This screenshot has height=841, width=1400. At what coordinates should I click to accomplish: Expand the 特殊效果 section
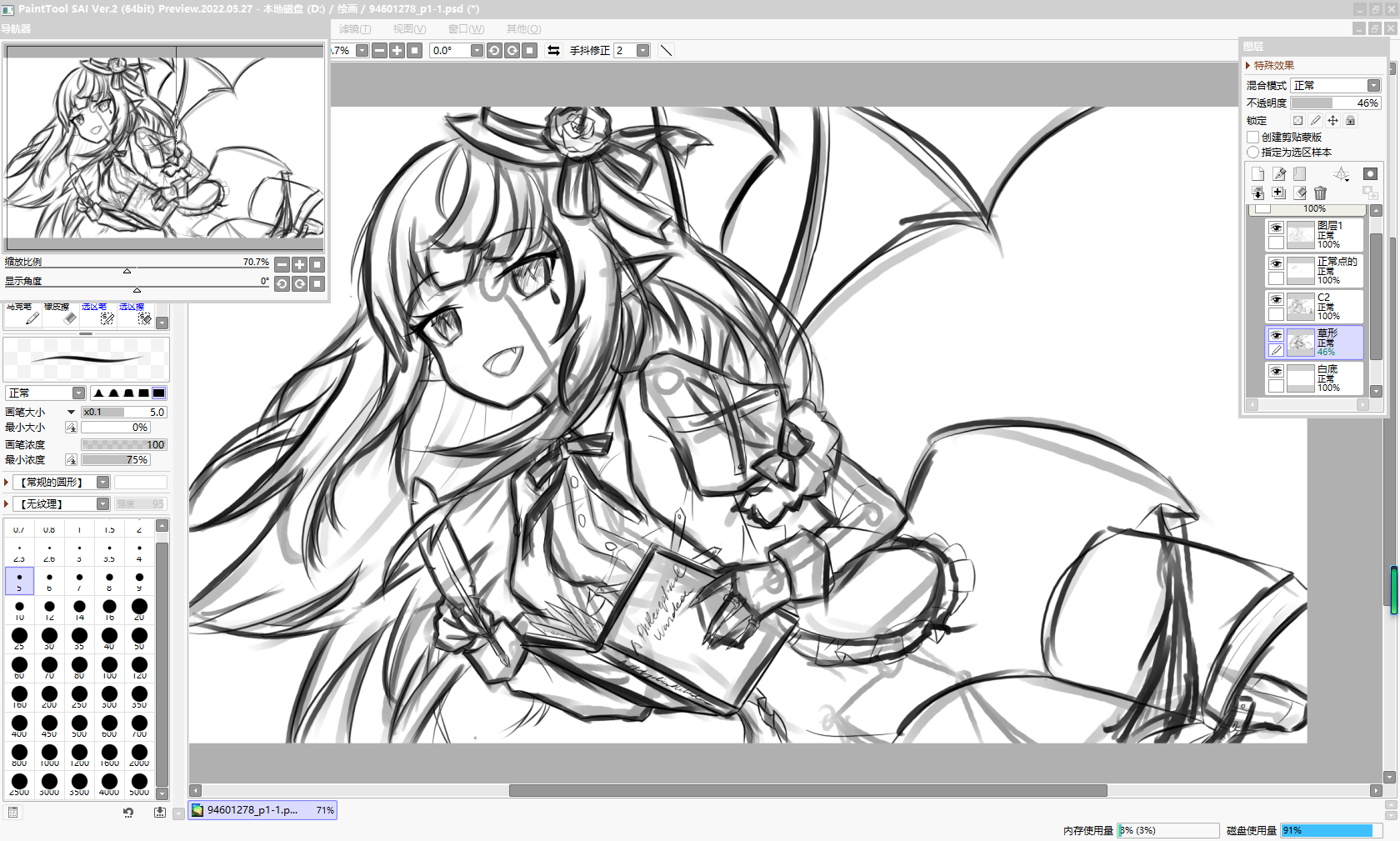click(x=1248, y=66)
